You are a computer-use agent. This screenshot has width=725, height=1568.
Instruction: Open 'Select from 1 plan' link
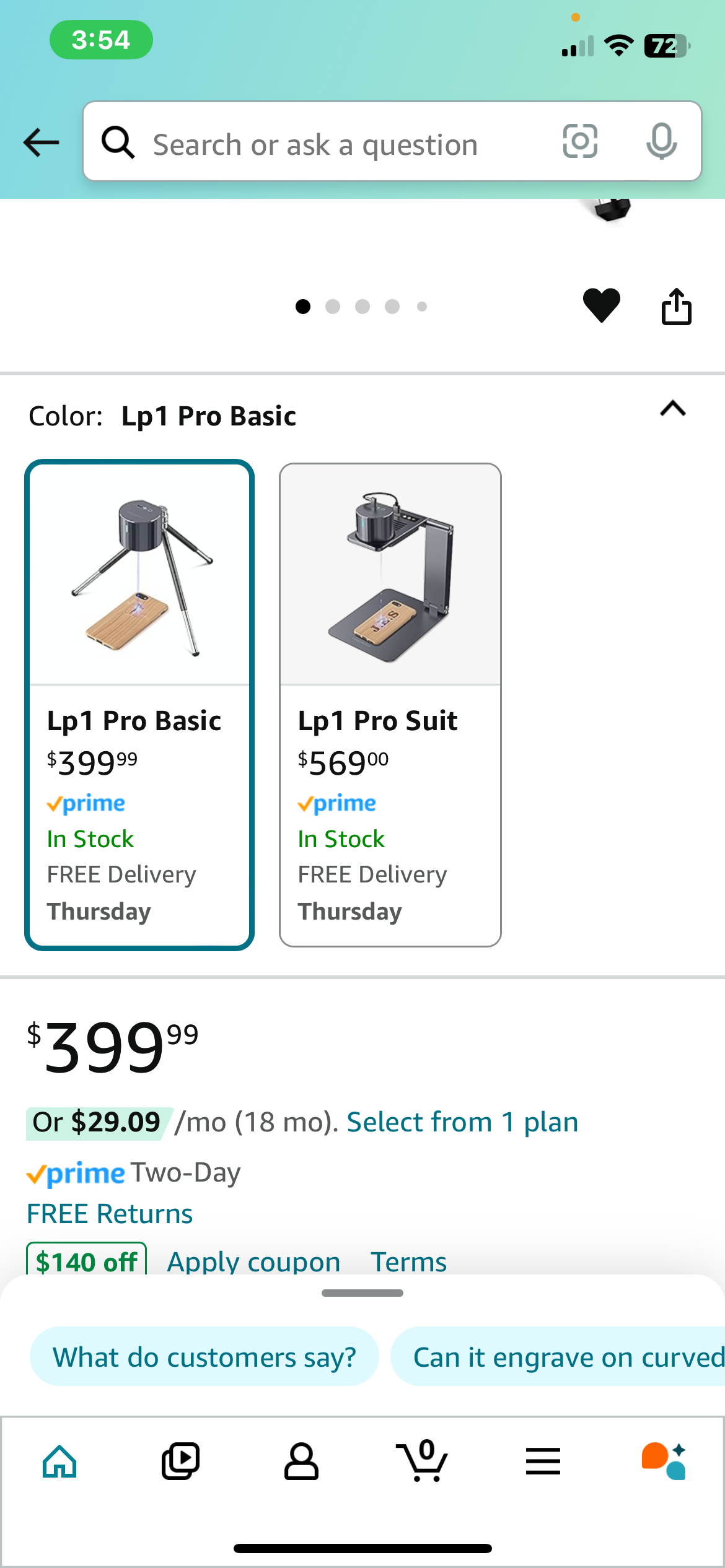point(462,1122)
